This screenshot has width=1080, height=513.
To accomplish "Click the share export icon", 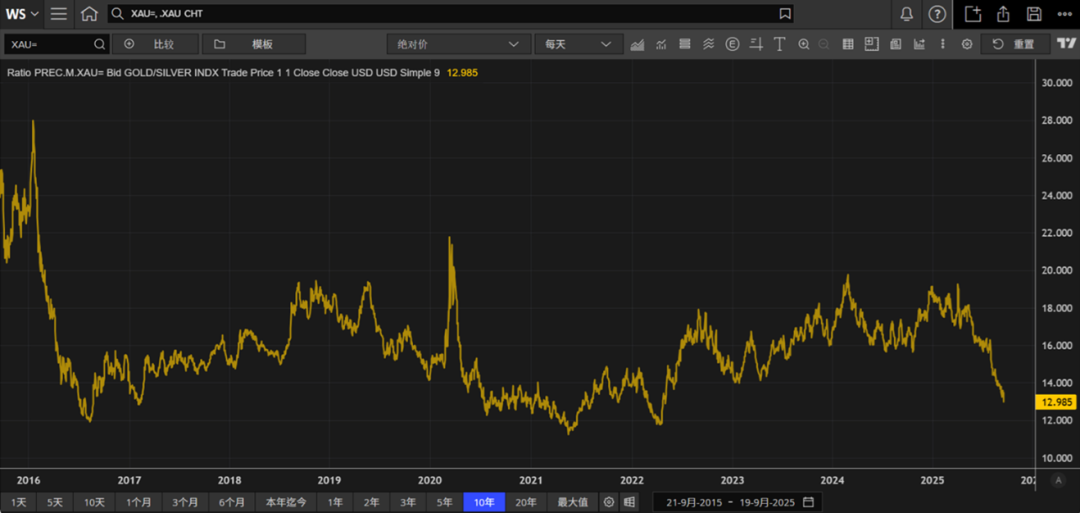I will 1003,14.
